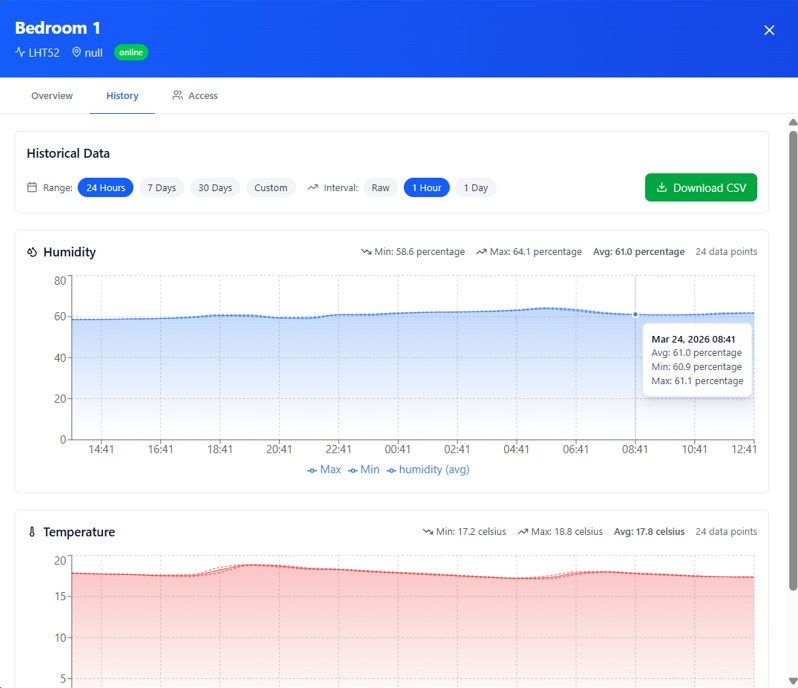Click the users icon in Access tab
The height and width of the screenshot is (688, 798).
coord(177,96)
